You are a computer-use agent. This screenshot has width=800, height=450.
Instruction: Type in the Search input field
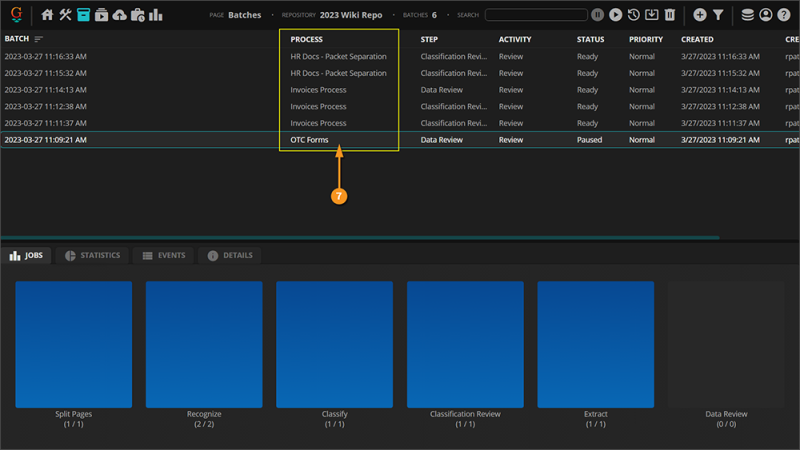[x=536, y=15]
